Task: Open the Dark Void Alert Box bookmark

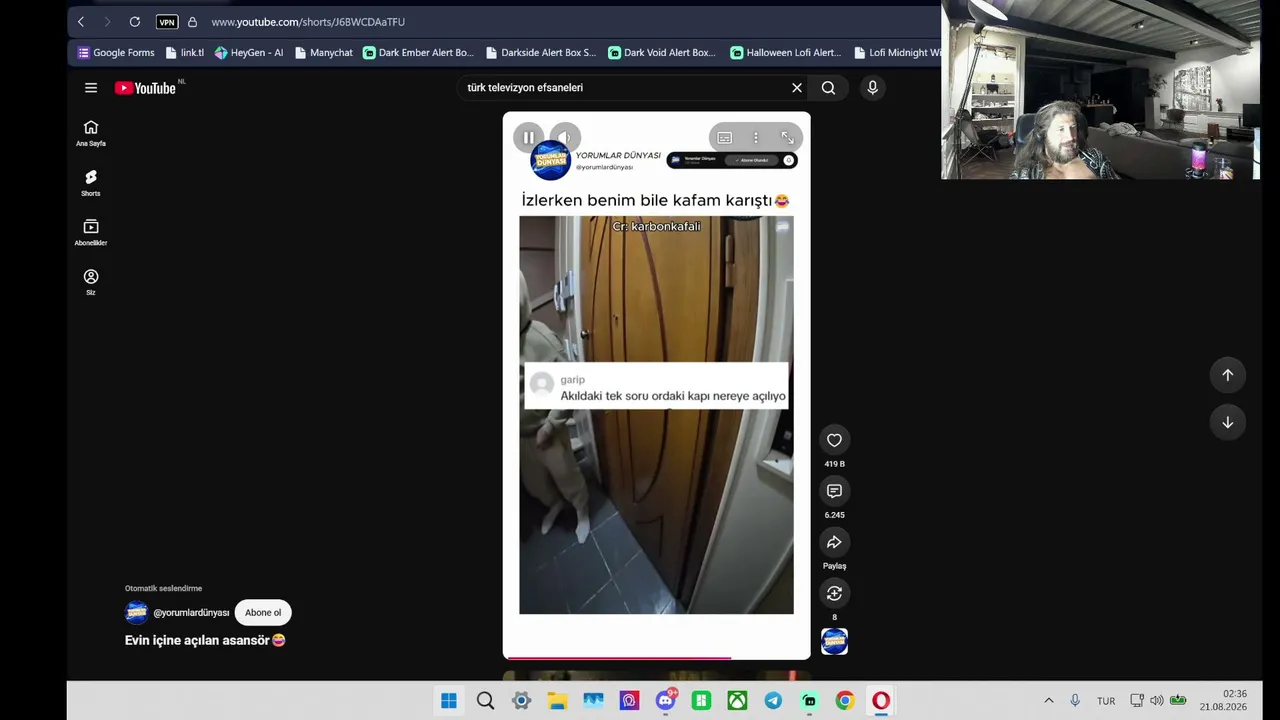Action: (x=662, y=53)
